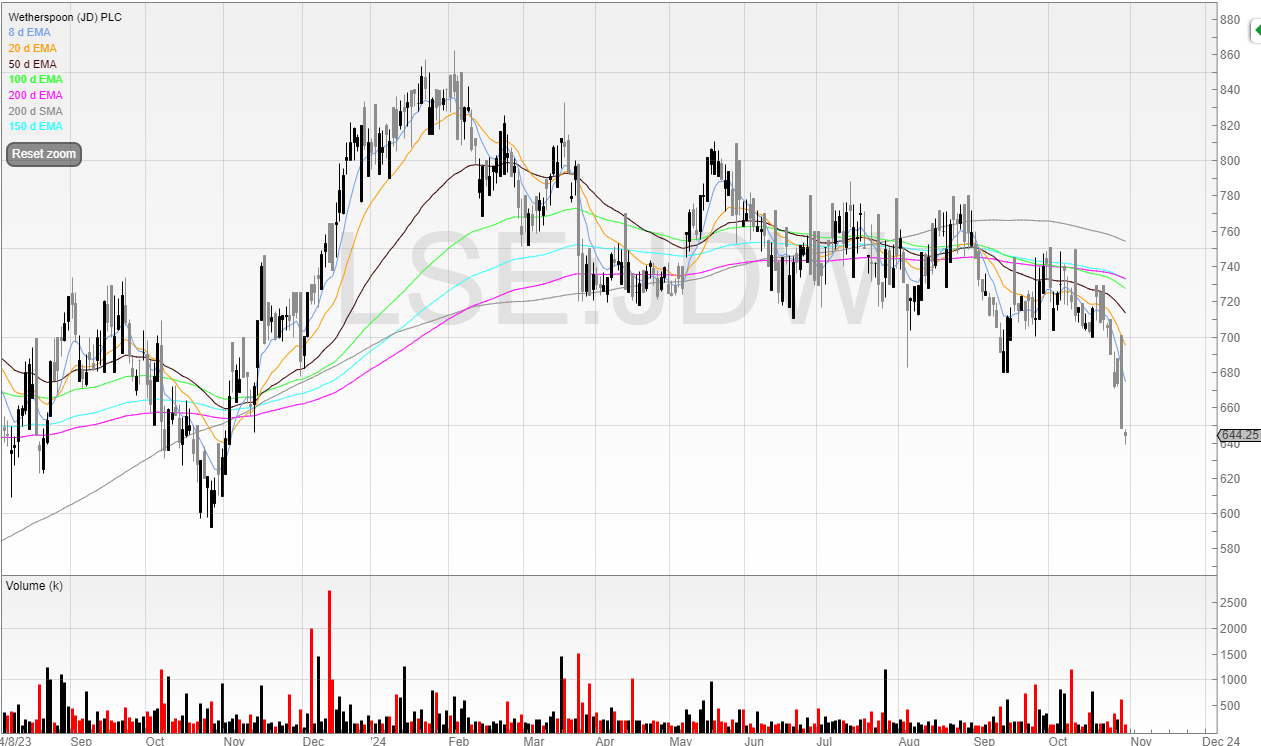Toggle the 20 d EMA legend entry
The image size is (1261, 746).
pos(33,48)
